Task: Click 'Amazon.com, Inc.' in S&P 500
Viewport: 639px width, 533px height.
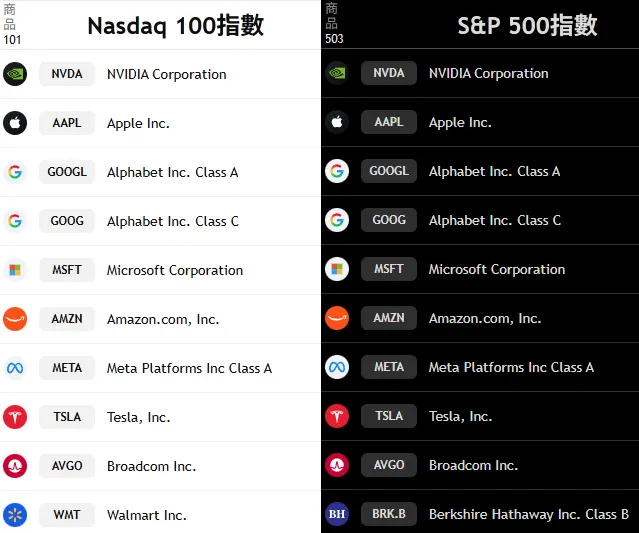Action: tap(485, 318)
